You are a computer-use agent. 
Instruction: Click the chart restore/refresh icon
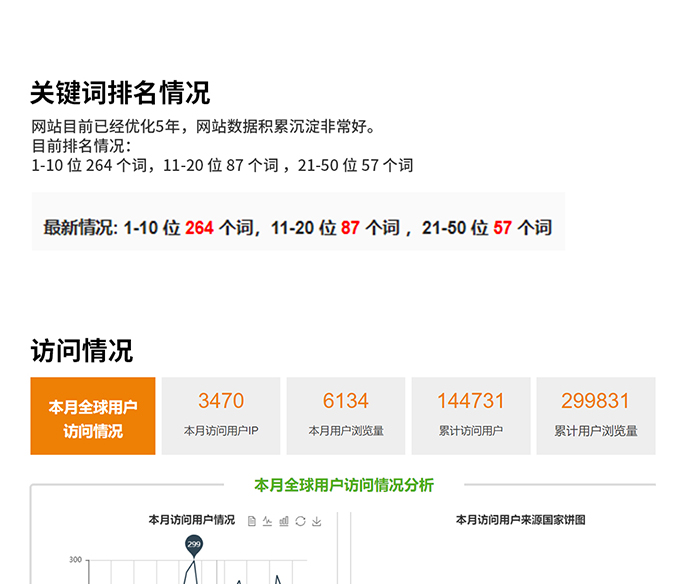click(300, 521)
